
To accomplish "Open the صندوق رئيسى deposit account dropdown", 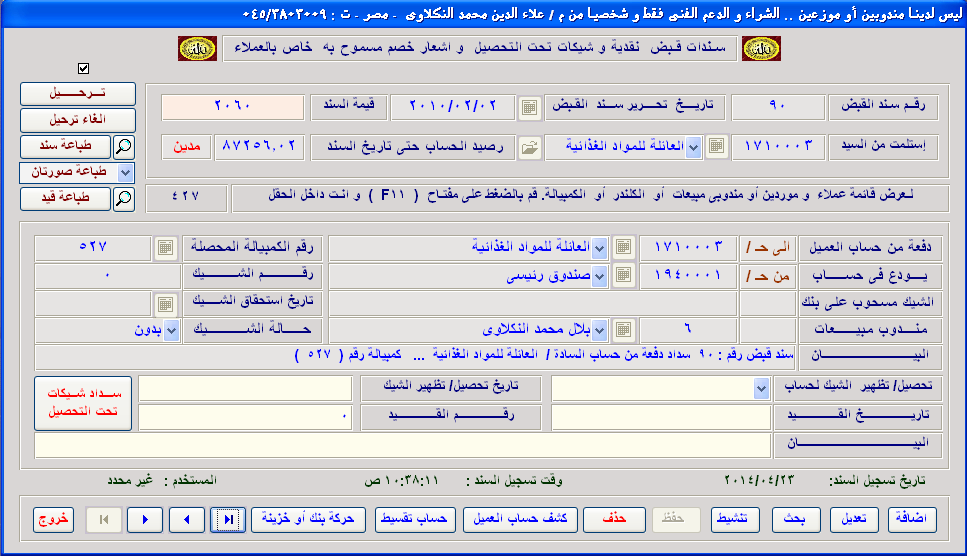I will pos(598,274).
